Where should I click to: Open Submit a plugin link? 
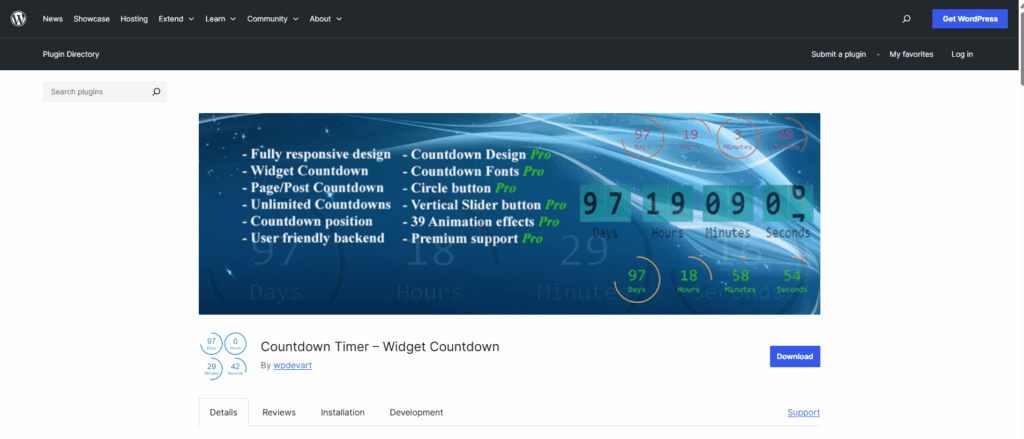(x=839, y=54)
